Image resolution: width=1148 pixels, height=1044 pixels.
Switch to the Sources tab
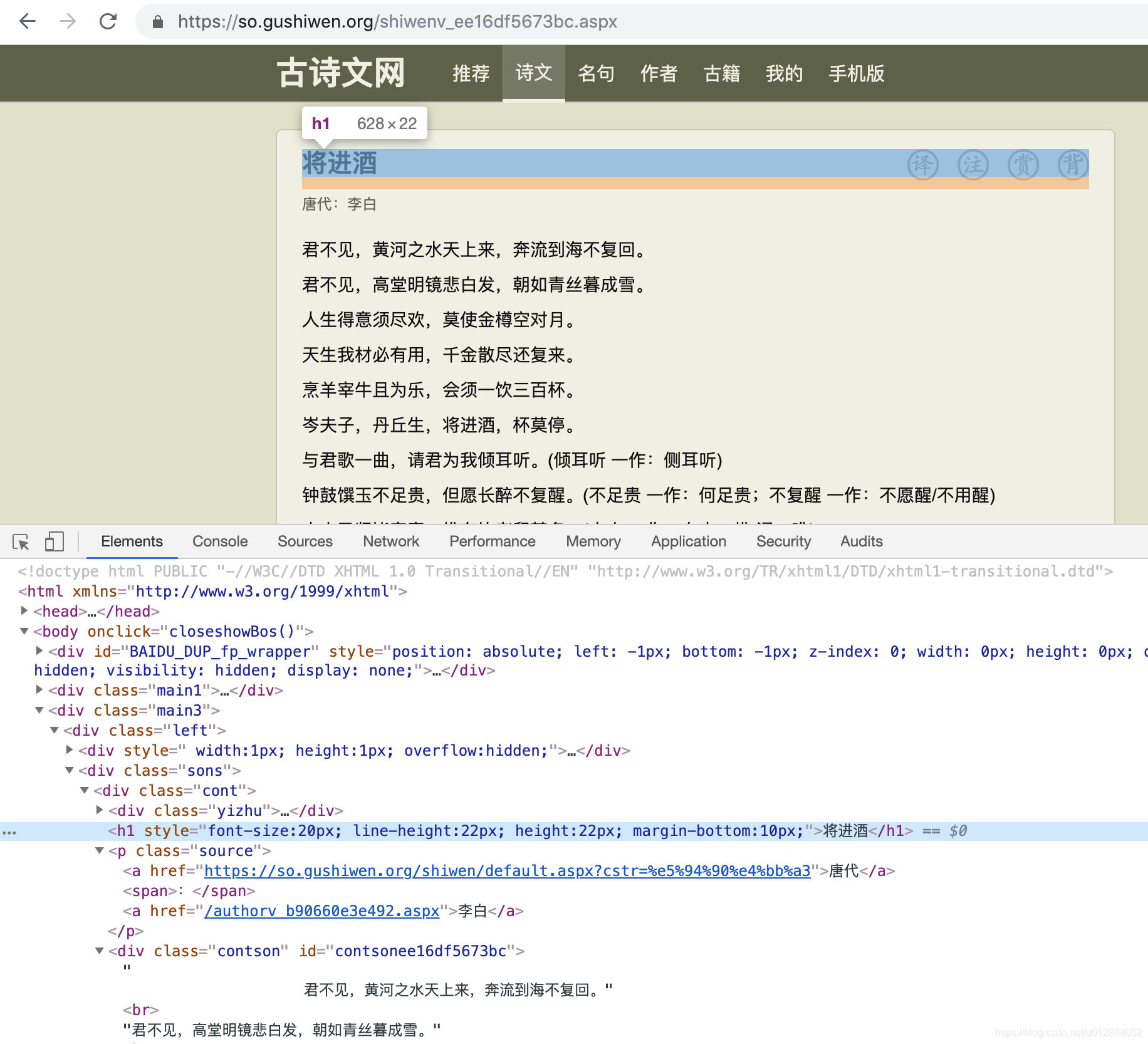(305, 541)
